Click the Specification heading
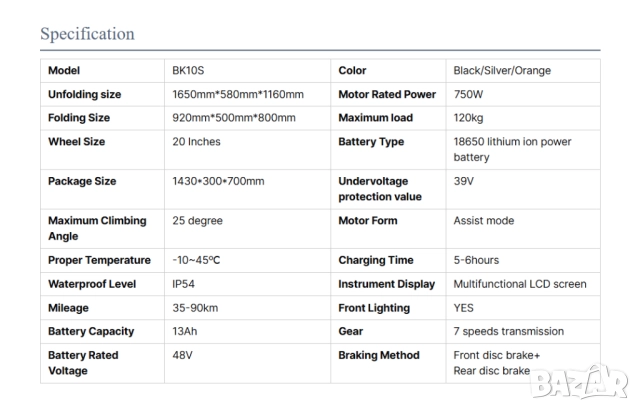Image resolution: width=640 pixels, height=411 pixels. pos(87,34)
